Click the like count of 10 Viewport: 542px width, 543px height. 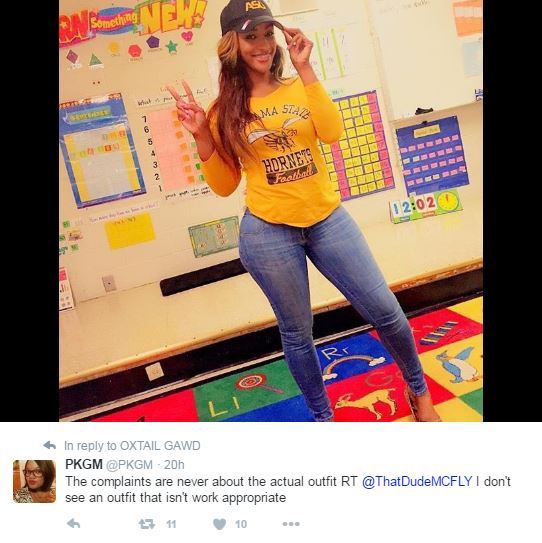coord(241,524)
